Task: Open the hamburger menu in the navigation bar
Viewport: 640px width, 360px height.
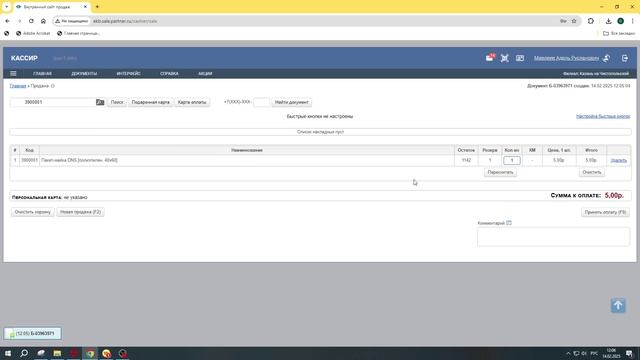Action: (x=13, y=73)
